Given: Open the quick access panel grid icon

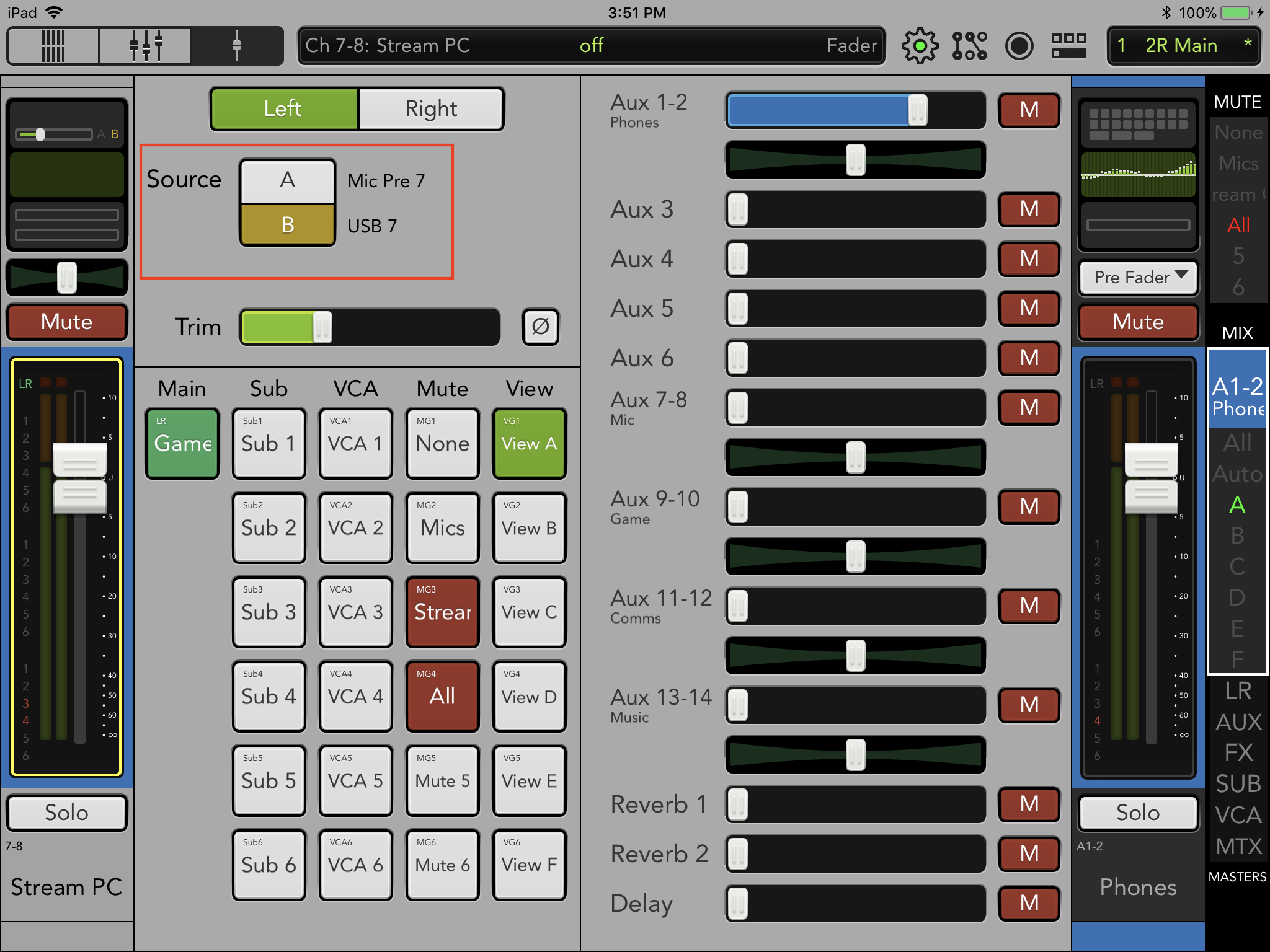Looking at the screenshot, I should pyautogui.click(x=1068, y=46).
